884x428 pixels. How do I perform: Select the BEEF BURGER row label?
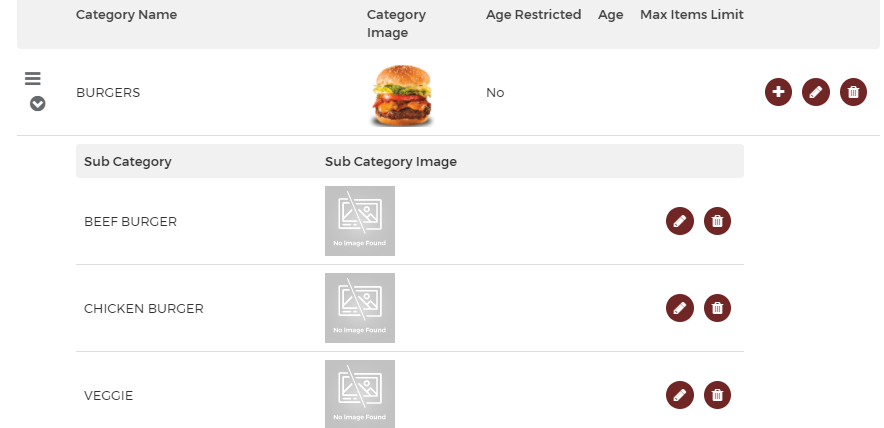click(130, 222)
